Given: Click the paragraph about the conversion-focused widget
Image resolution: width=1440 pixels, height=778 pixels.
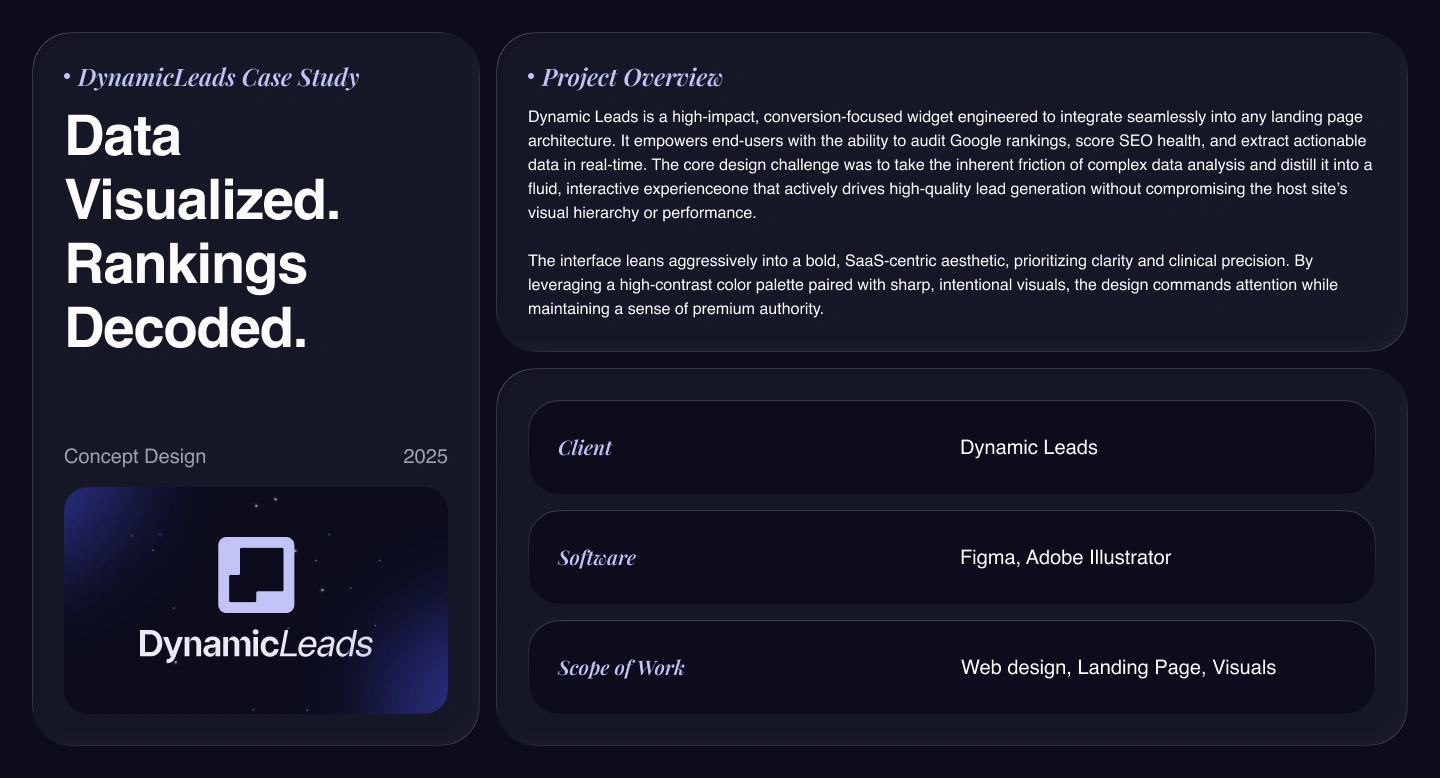Looking at the screenshot, I should click(x=950, y=165).
